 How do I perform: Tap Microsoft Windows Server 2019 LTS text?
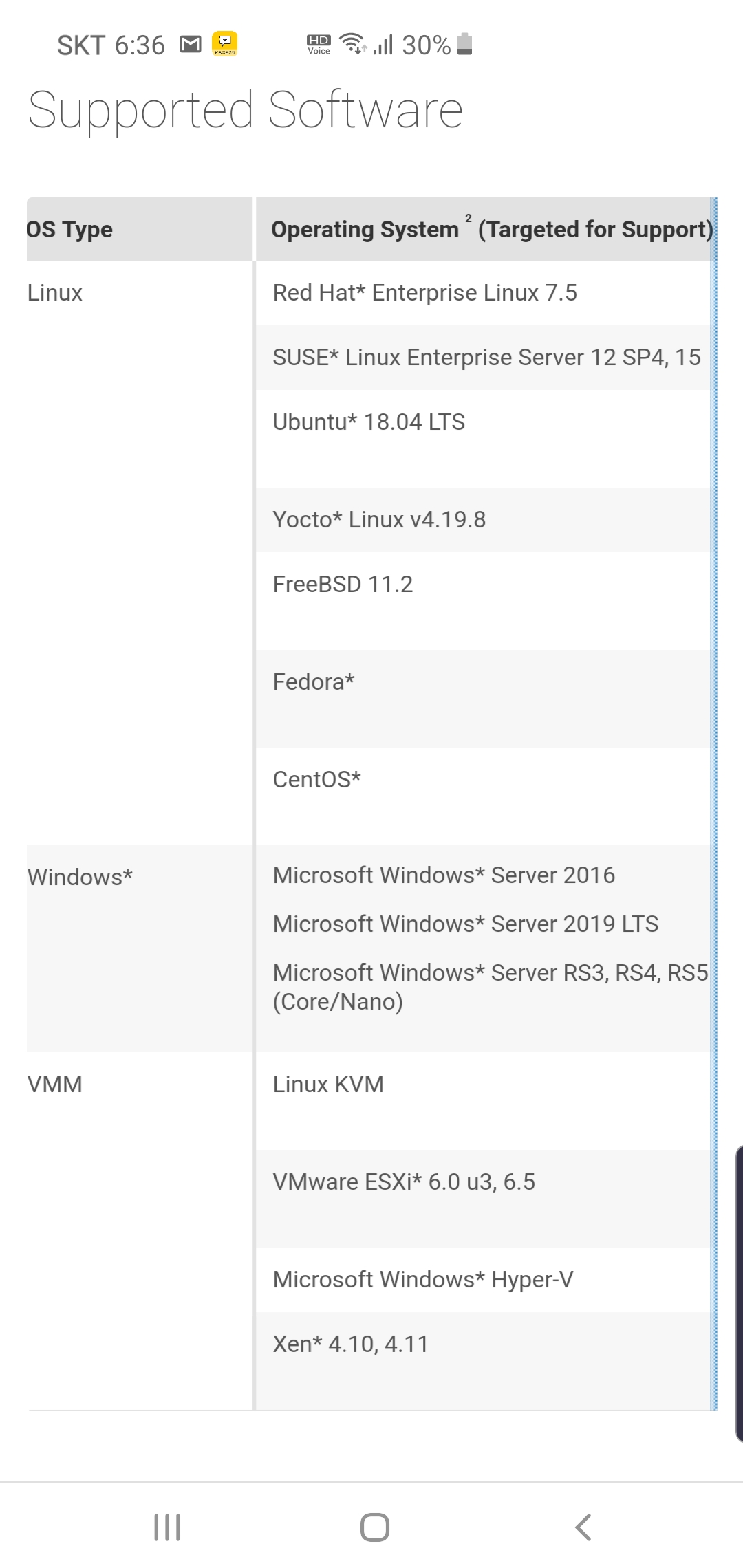465,924
